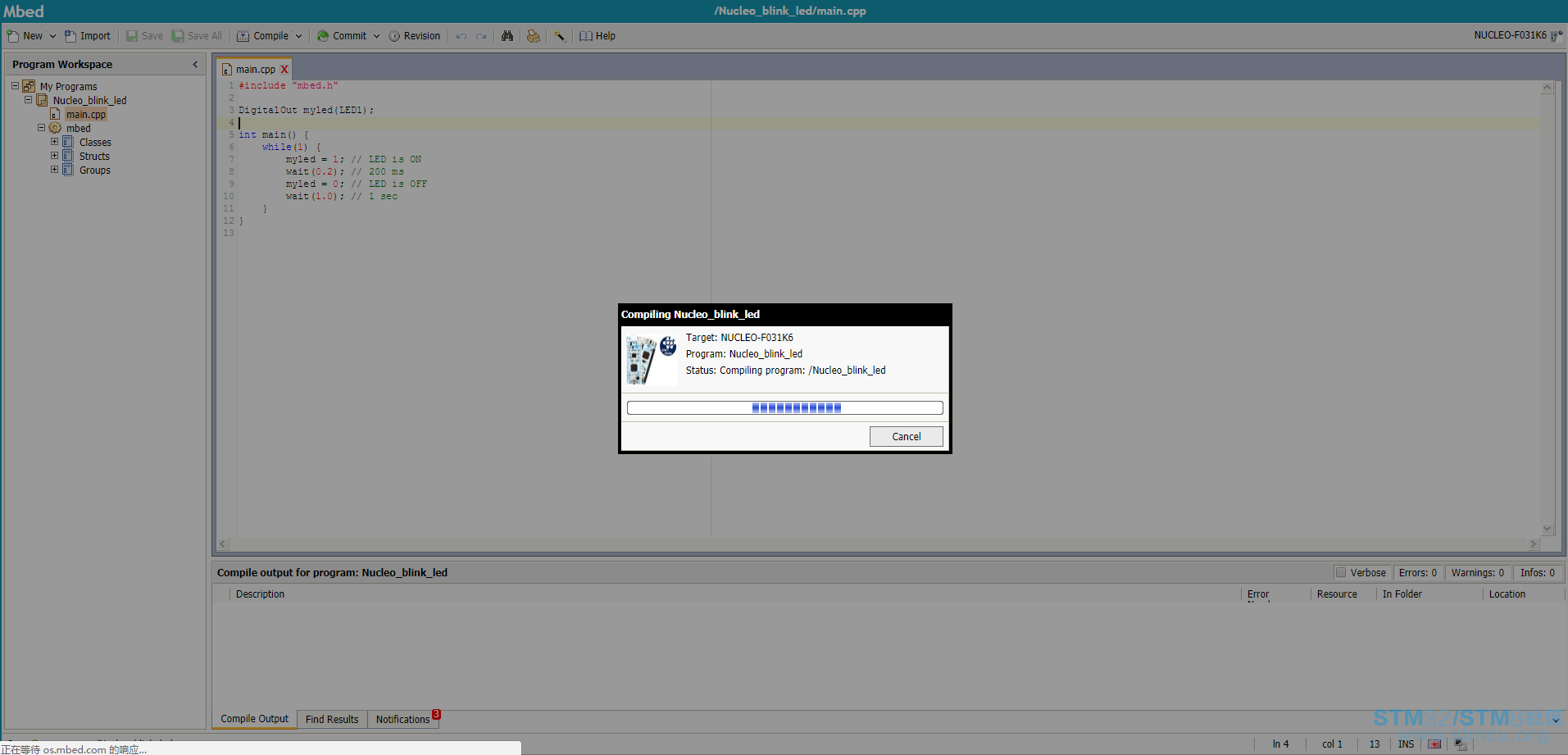Click the editor horizontal scroll right arrow
Viewport: 1568px width, 755px height.
pos(1534,544)
